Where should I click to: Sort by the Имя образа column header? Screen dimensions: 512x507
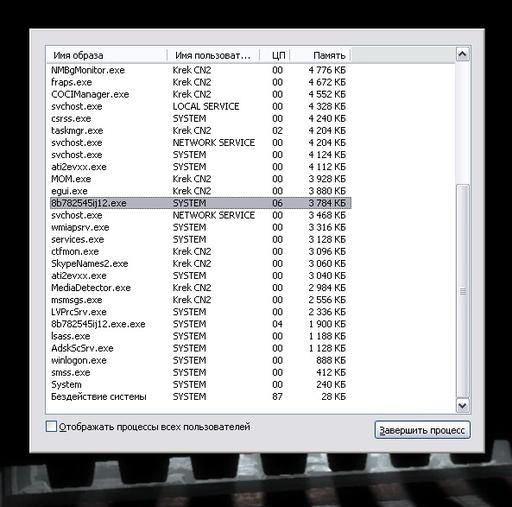tap(107, 55)
